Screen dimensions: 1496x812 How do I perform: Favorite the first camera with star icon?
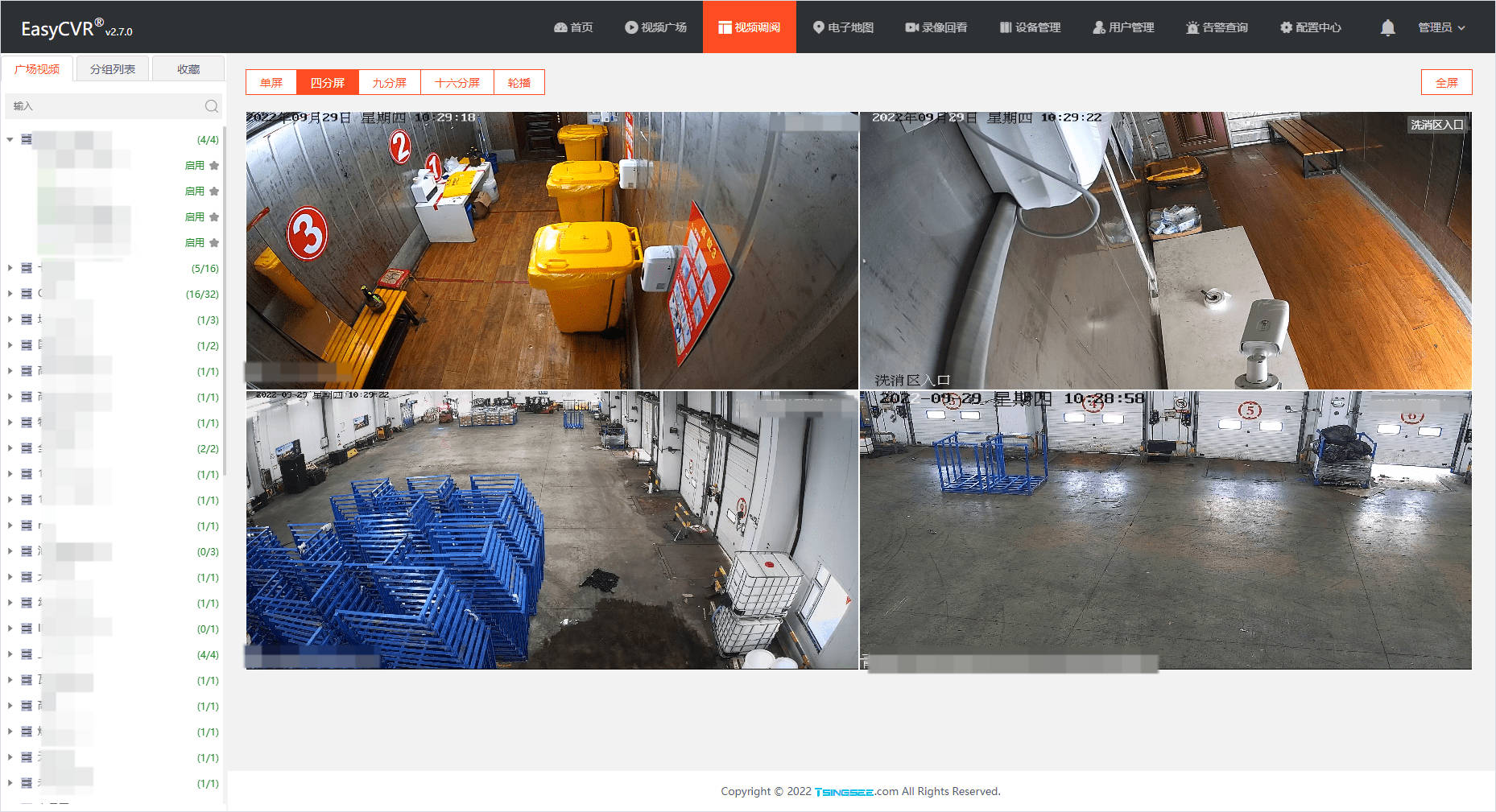coord(214,166)
